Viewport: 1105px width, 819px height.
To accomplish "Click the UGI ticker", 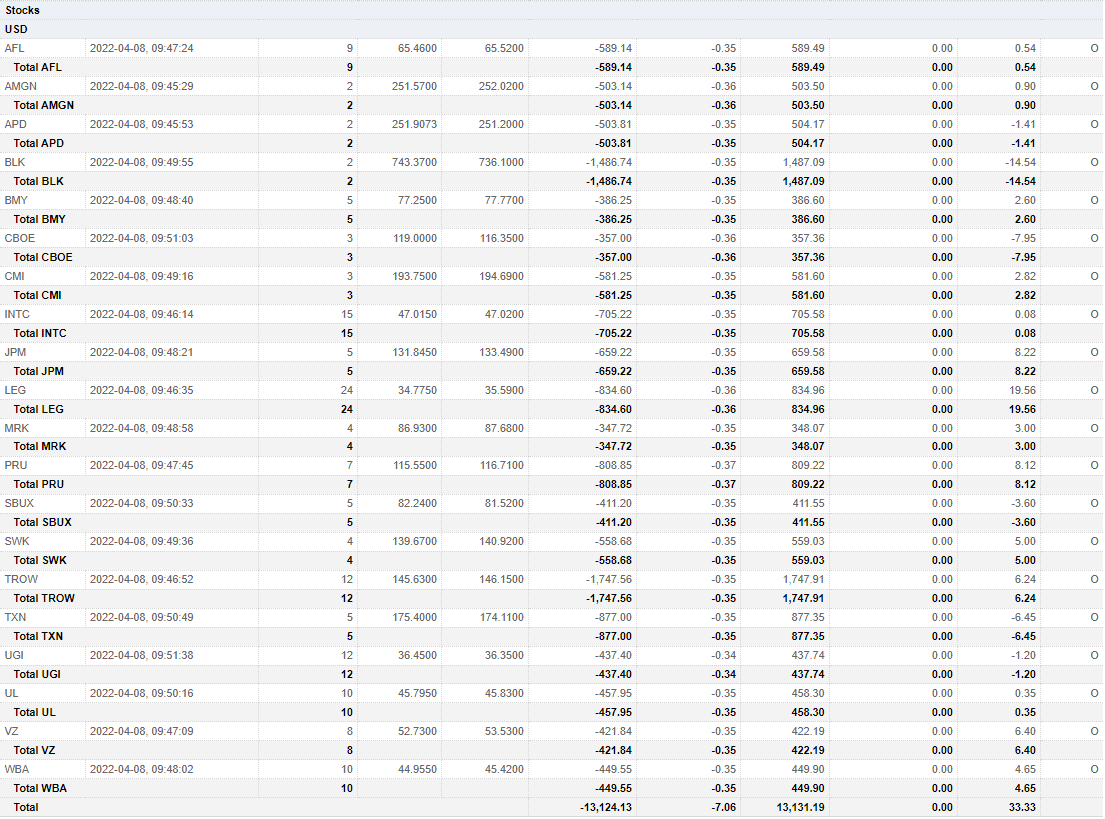I will 14,656.
